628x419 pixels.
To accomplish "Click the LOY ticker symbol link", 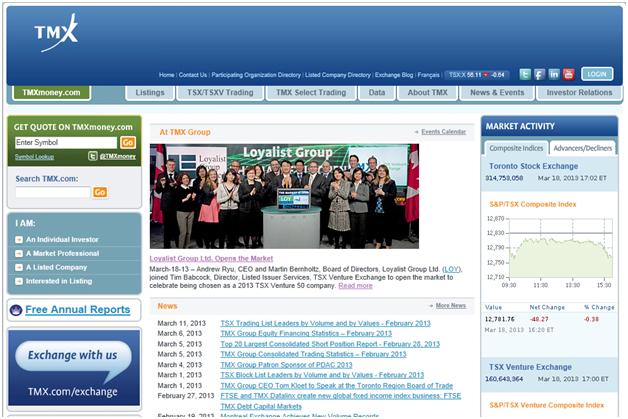I will [451, 269].
